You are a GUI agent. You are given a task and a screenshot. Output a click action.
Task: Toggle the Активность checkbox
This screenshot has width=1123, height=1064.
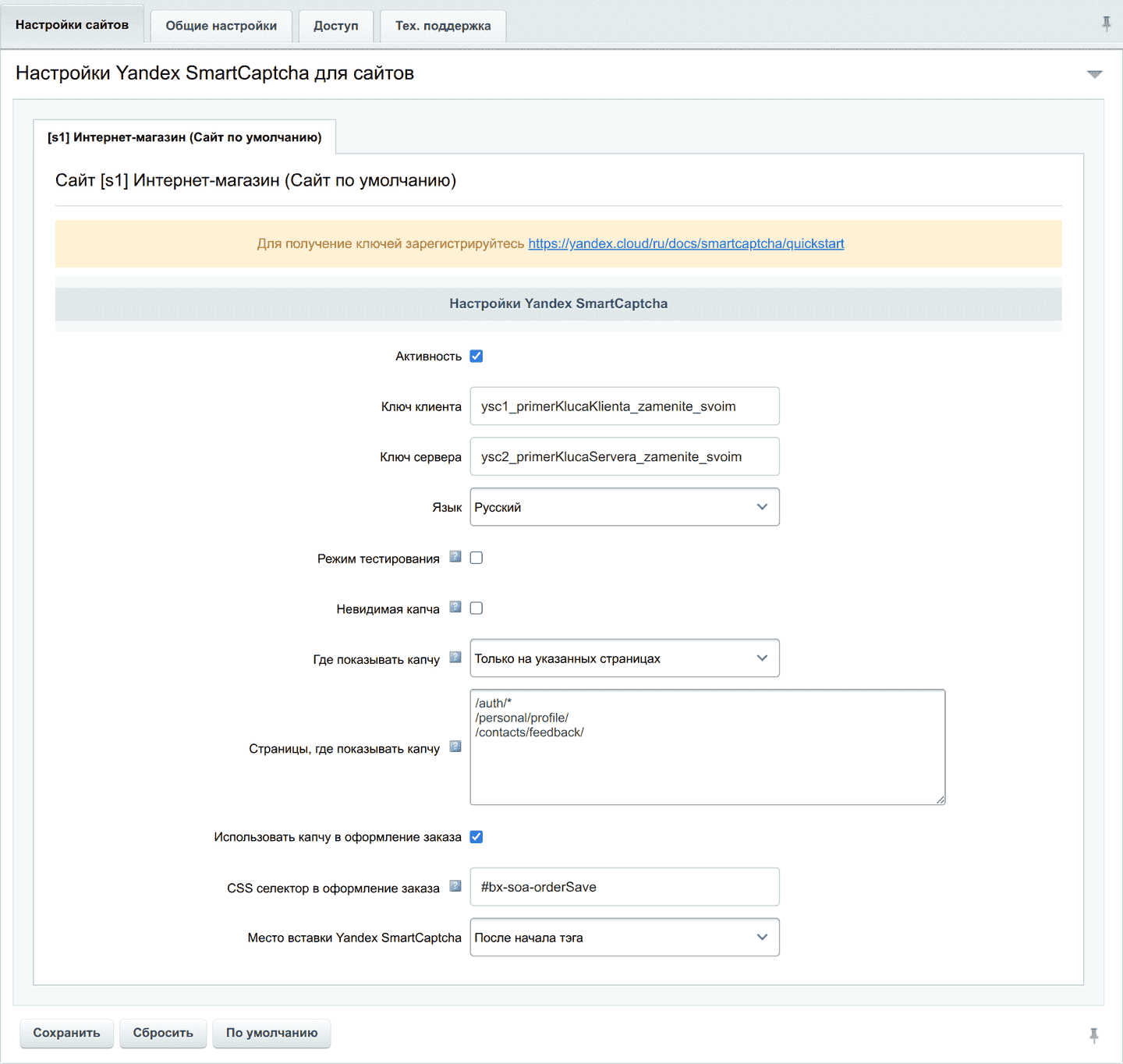pos(476,356)
